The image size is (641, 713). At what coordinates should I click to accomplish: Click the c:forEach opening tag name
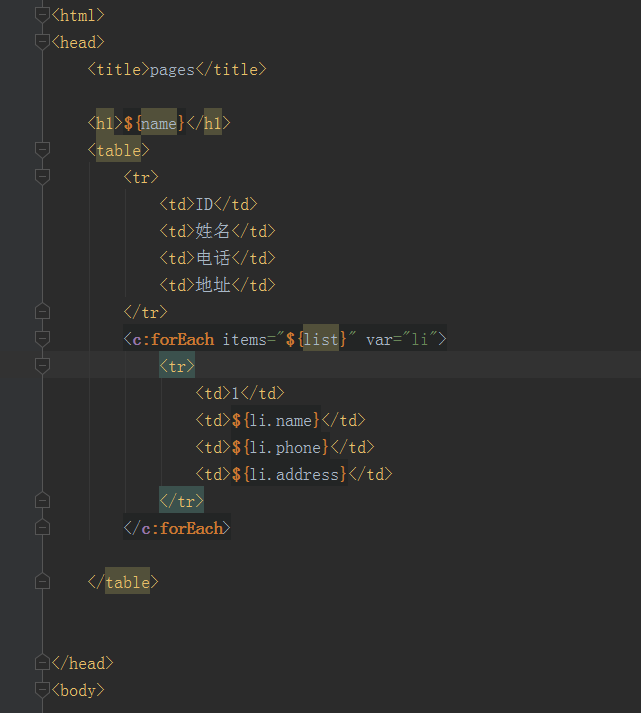coord(173,339)
